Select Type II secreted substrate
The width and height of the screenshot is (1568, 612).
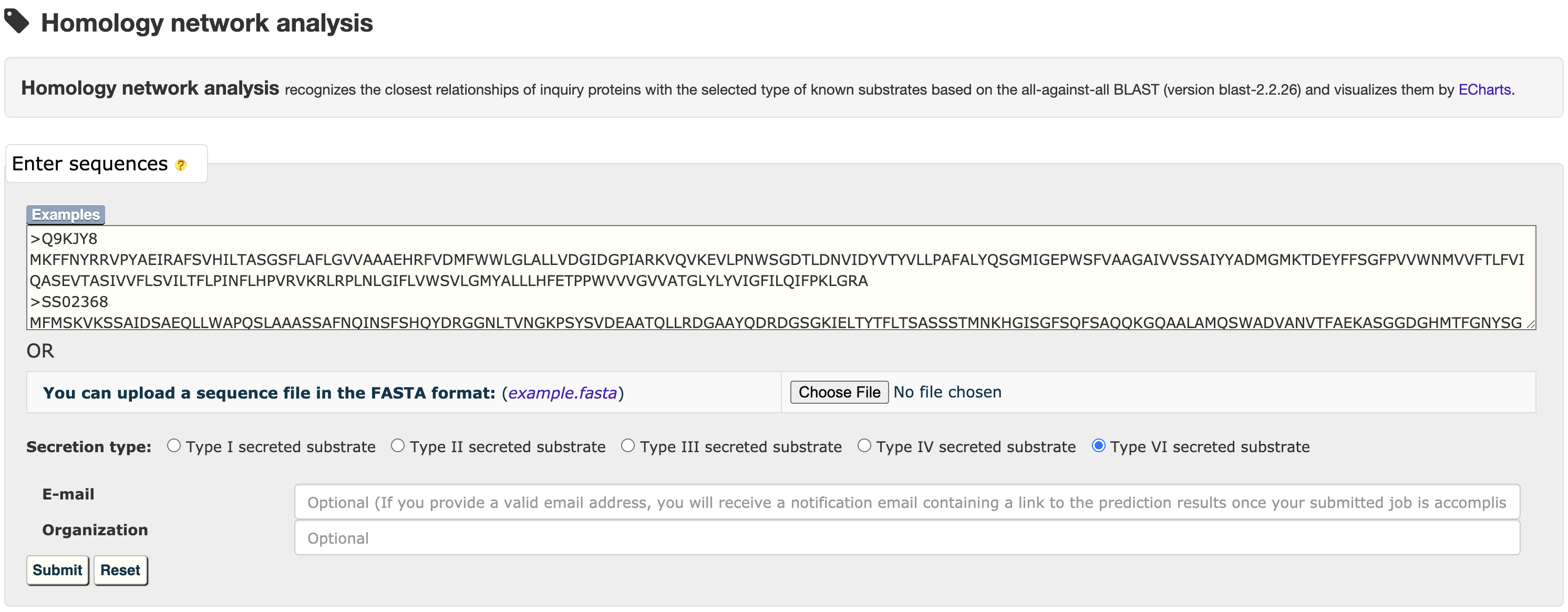(x=397, y=446)
